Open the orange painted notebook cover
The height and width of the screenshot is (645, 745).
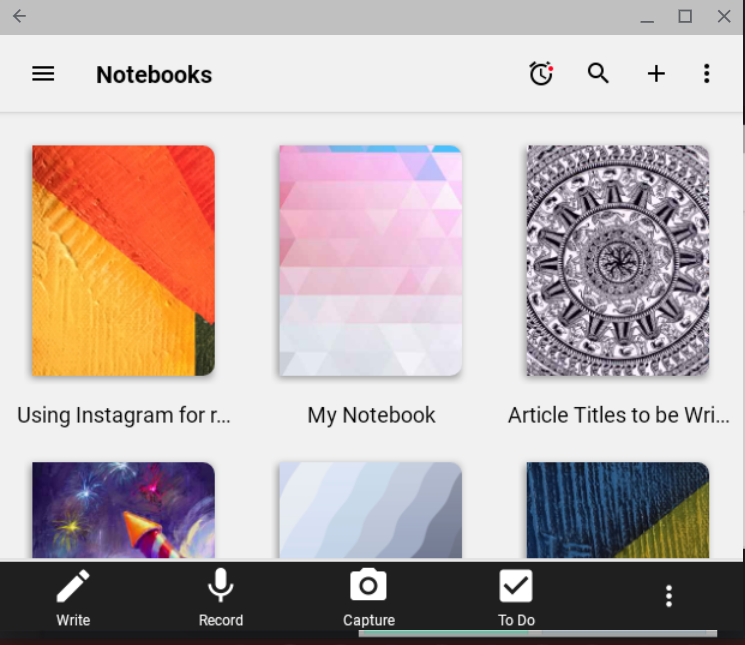click(x=123, y=261)
